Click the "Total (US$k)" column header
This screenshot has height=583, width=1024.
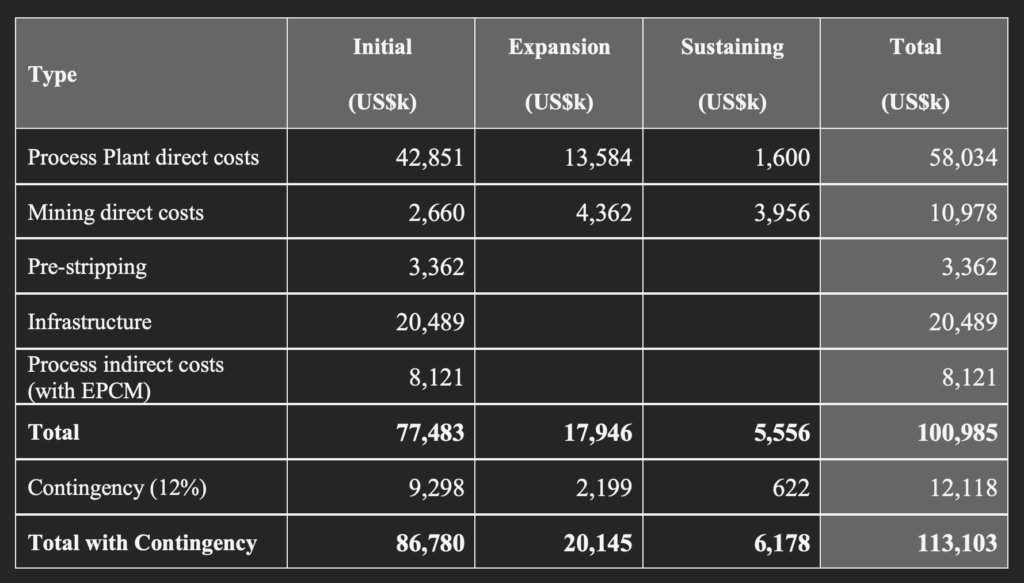tap(915, 74)
